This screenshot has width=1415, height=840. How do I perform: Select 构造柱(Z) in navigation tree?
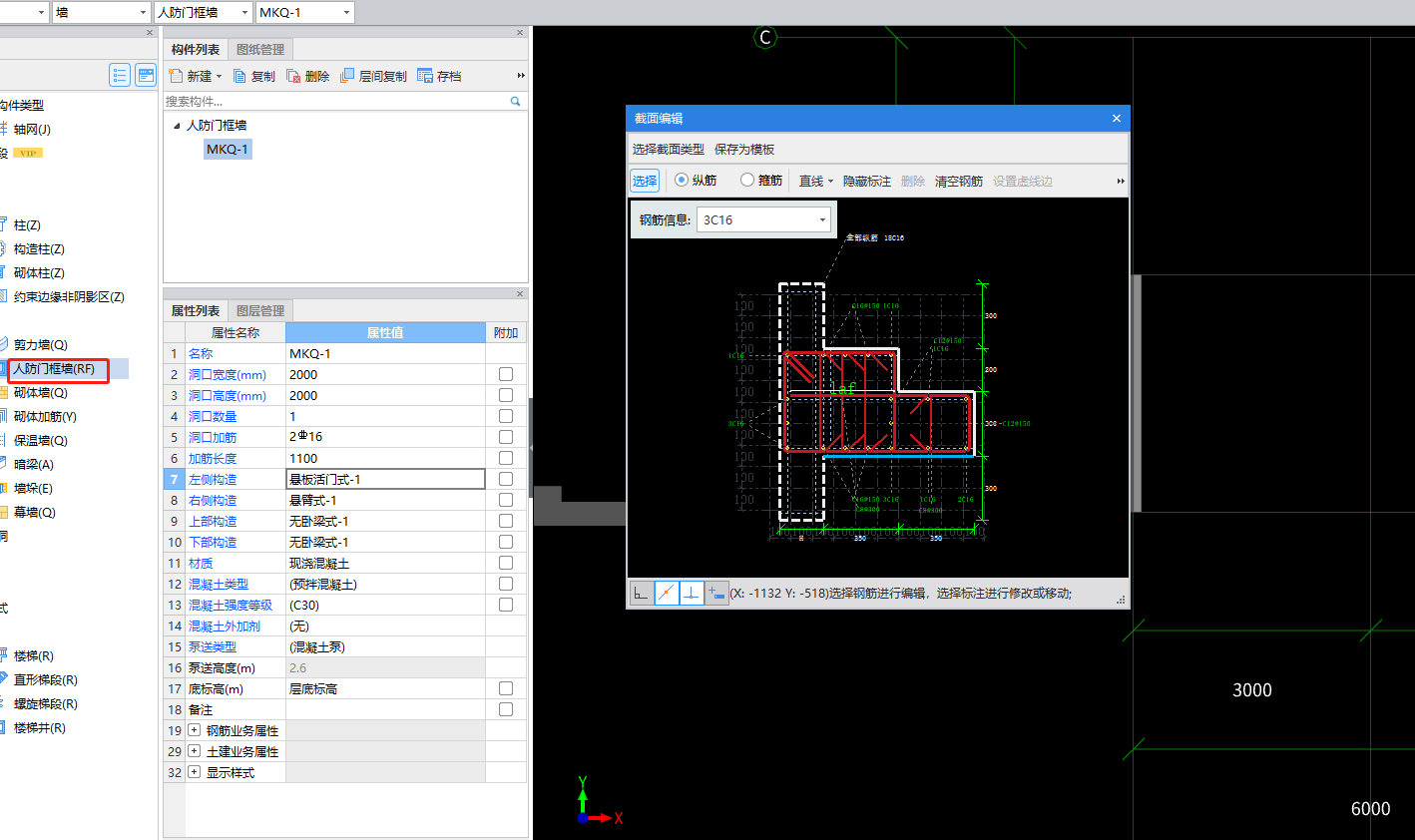tap(39, 248)
